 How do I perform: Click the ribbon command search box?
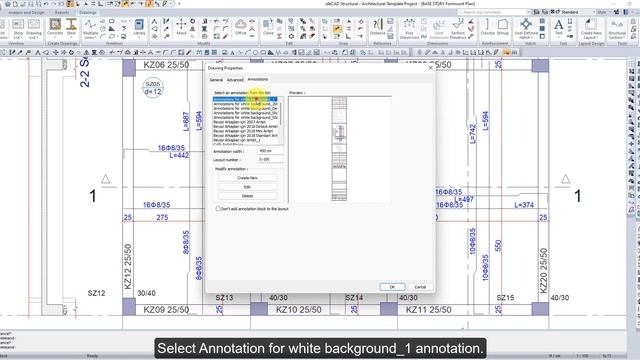(492, 12)
